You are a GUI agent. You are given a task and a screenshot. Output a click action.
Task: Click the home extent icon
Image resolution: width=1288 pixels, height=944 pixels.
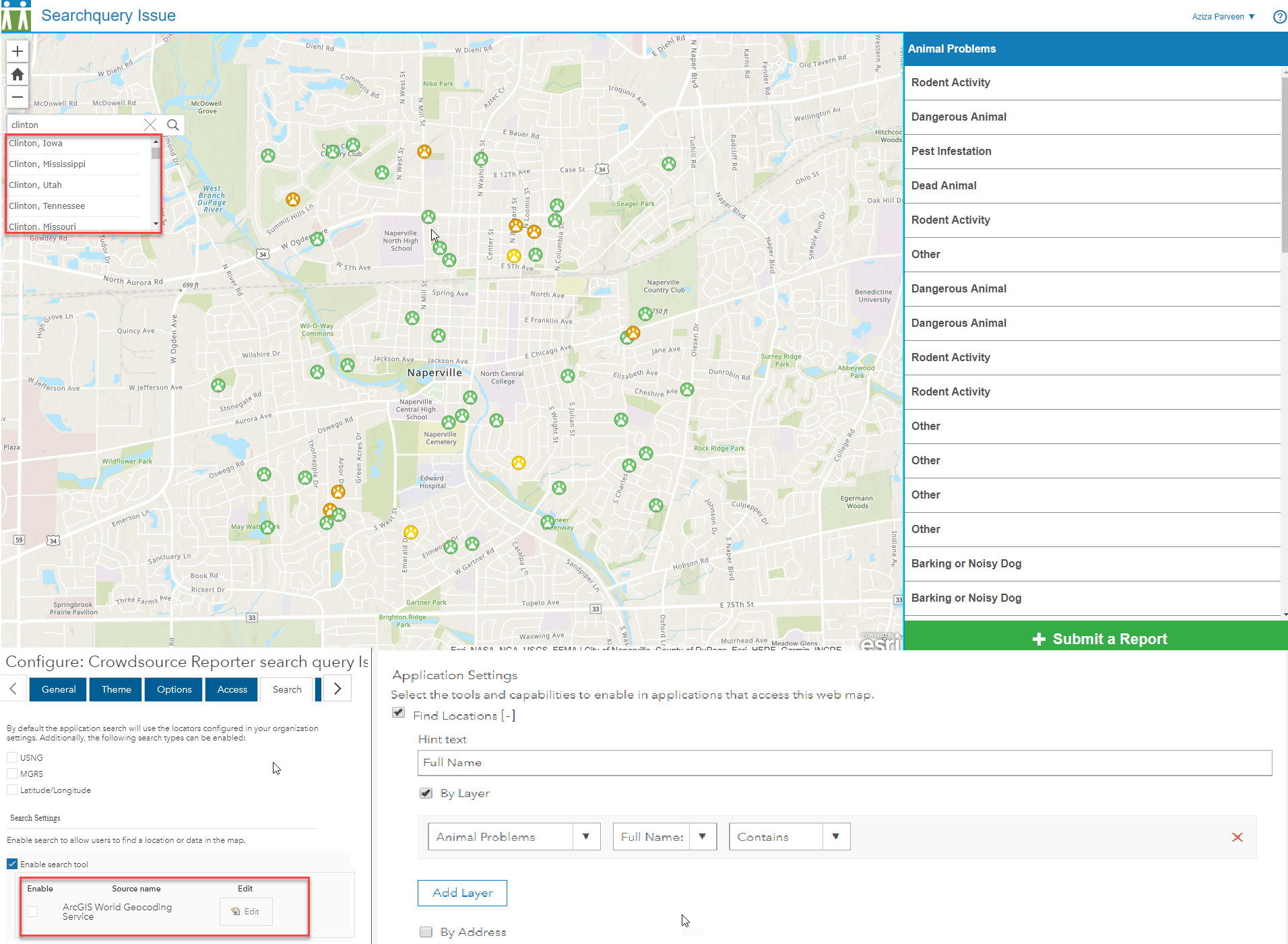[18, 74]
